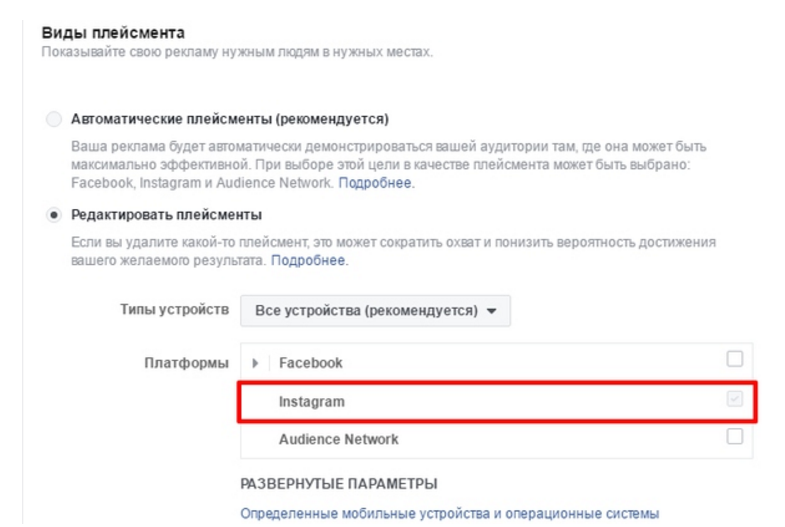Click the РАЗВЕРНУТЫЕ ПАРАМЕТРЫ heading
The image size is (785, 527).
339,484
